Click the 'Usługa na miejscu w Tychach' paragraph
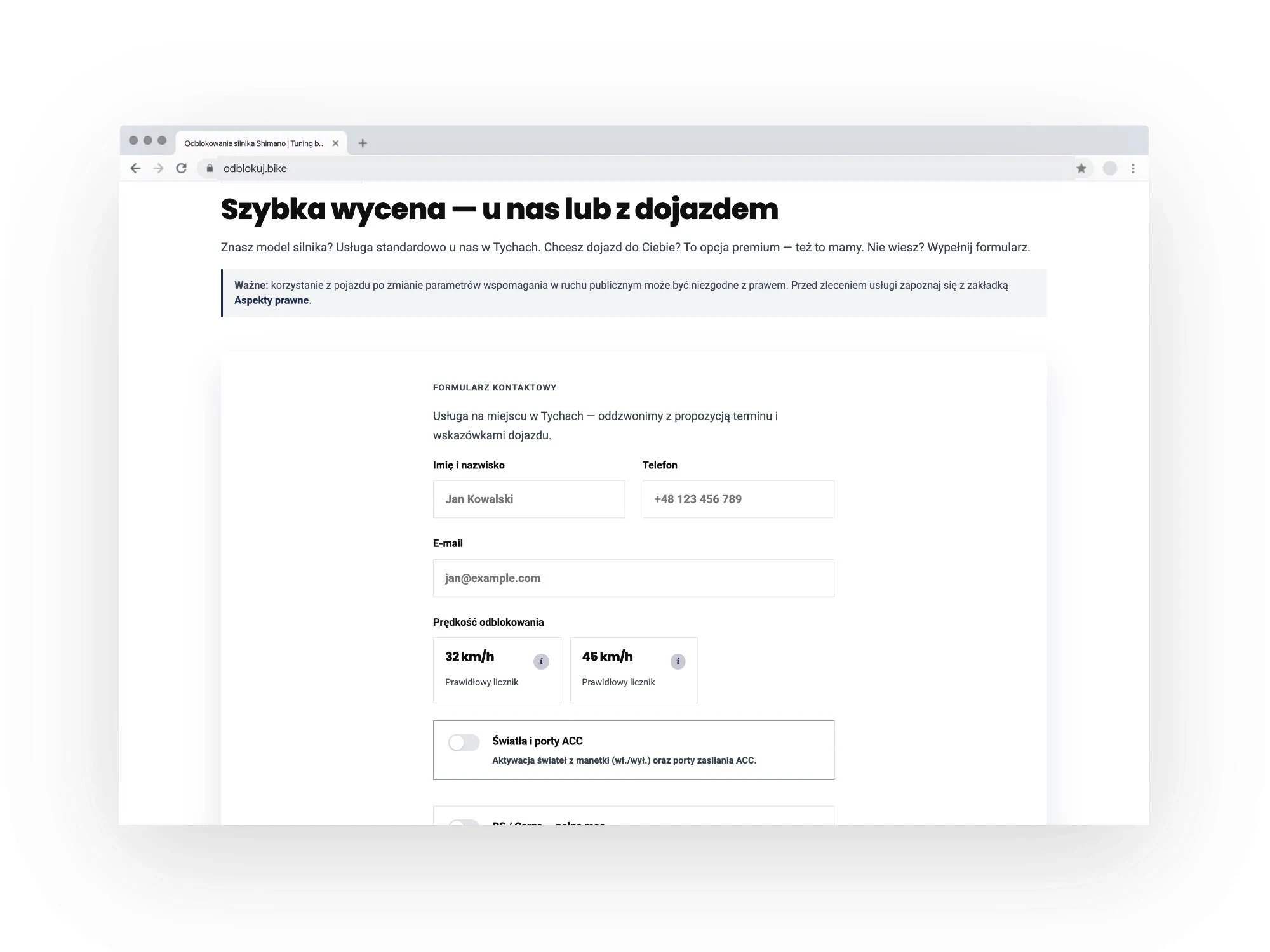 coord(605,425)
